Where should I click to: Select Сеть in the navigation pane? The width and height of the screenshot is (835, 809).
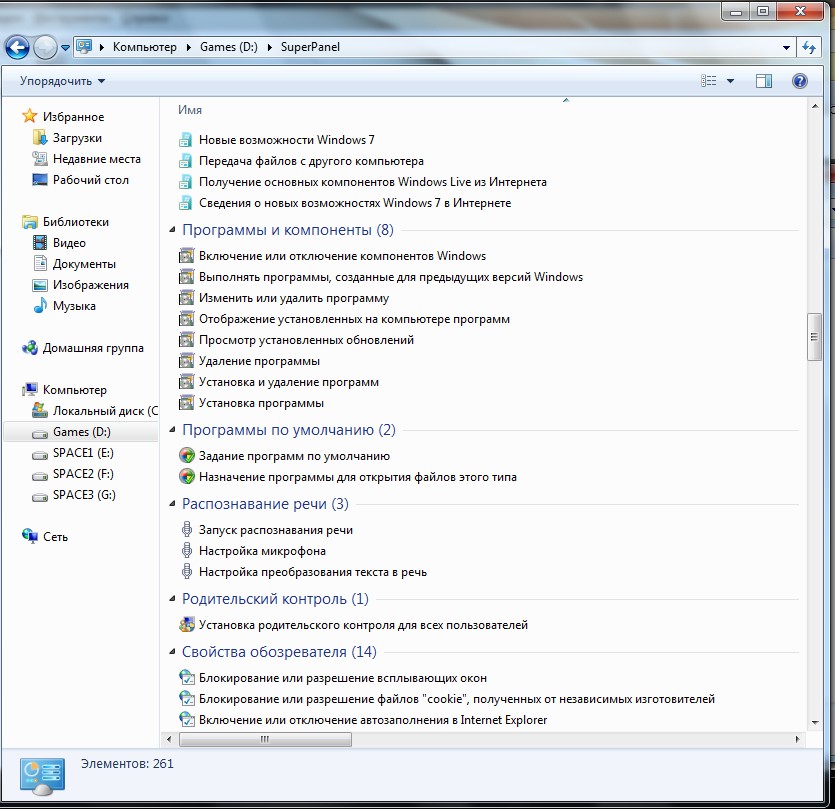55,537
